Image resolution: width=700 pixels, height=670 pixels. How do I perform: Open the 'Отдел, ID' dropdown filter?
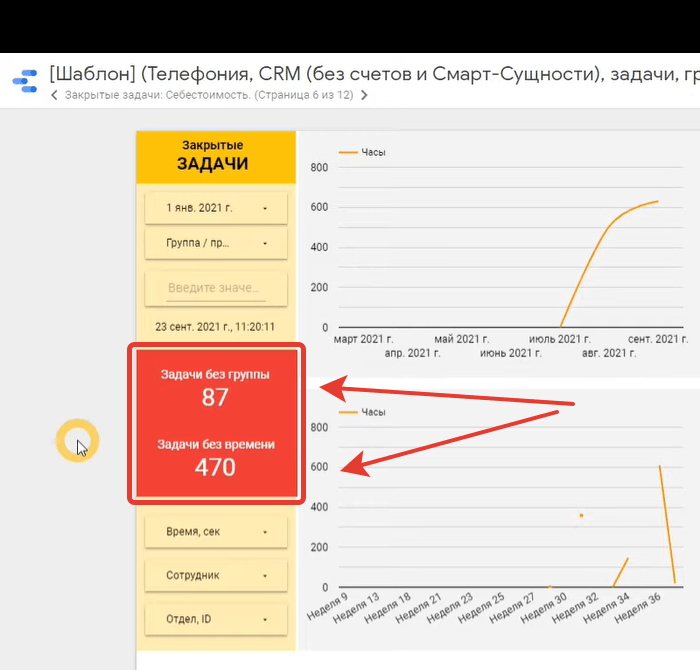pyautogui.click(x=216, y=619)
